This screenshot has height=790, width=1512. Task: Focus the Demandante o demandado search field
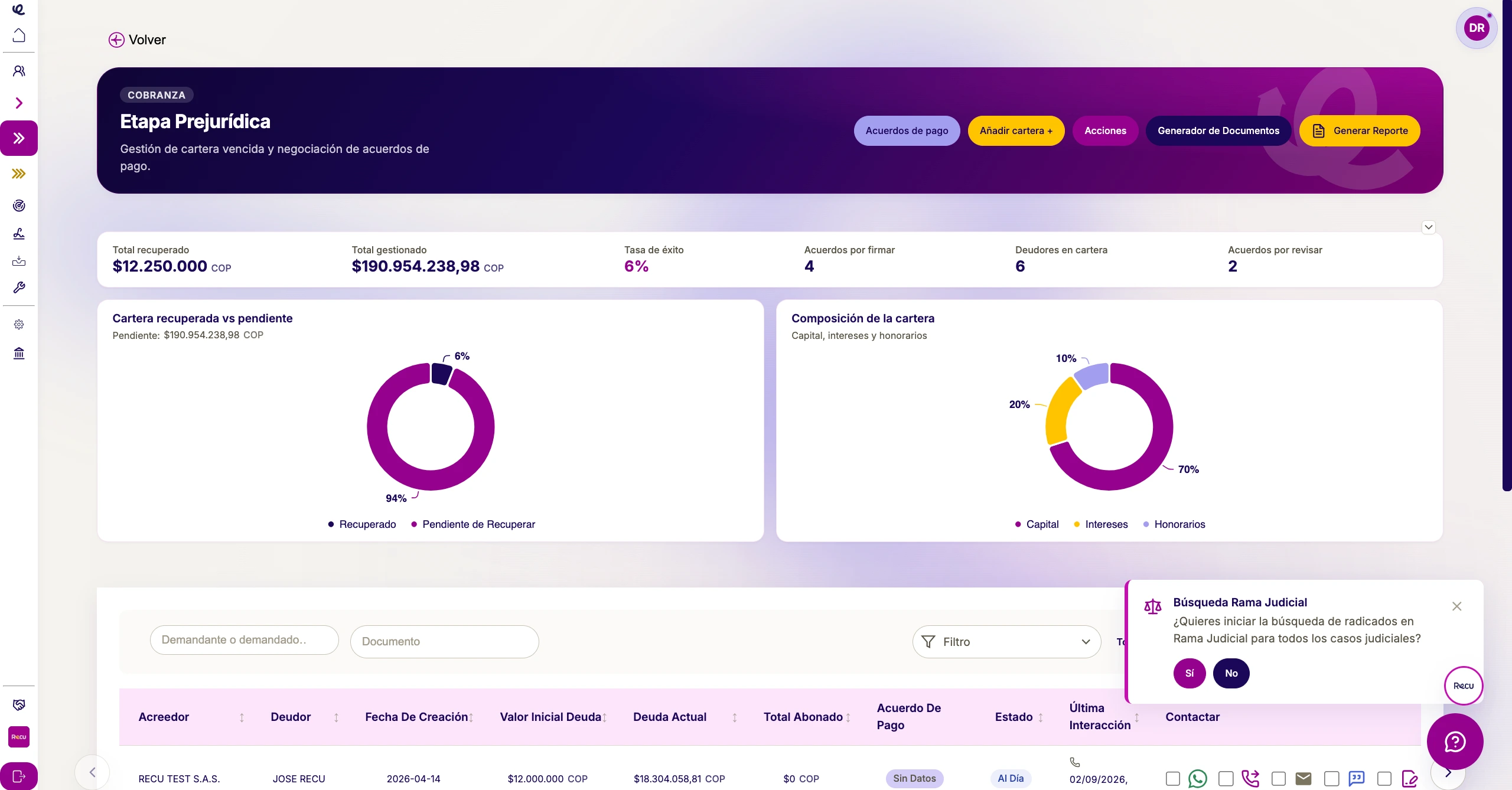coord(245,640)
